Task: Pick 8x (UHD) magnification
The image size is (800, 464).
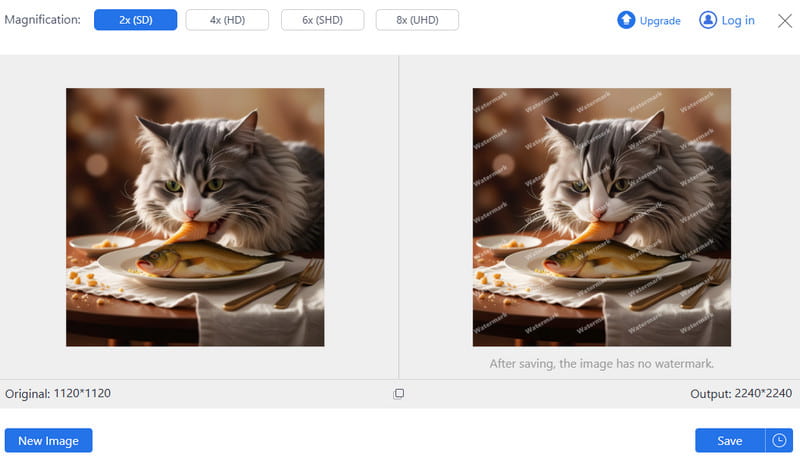Action: point(417,20)
